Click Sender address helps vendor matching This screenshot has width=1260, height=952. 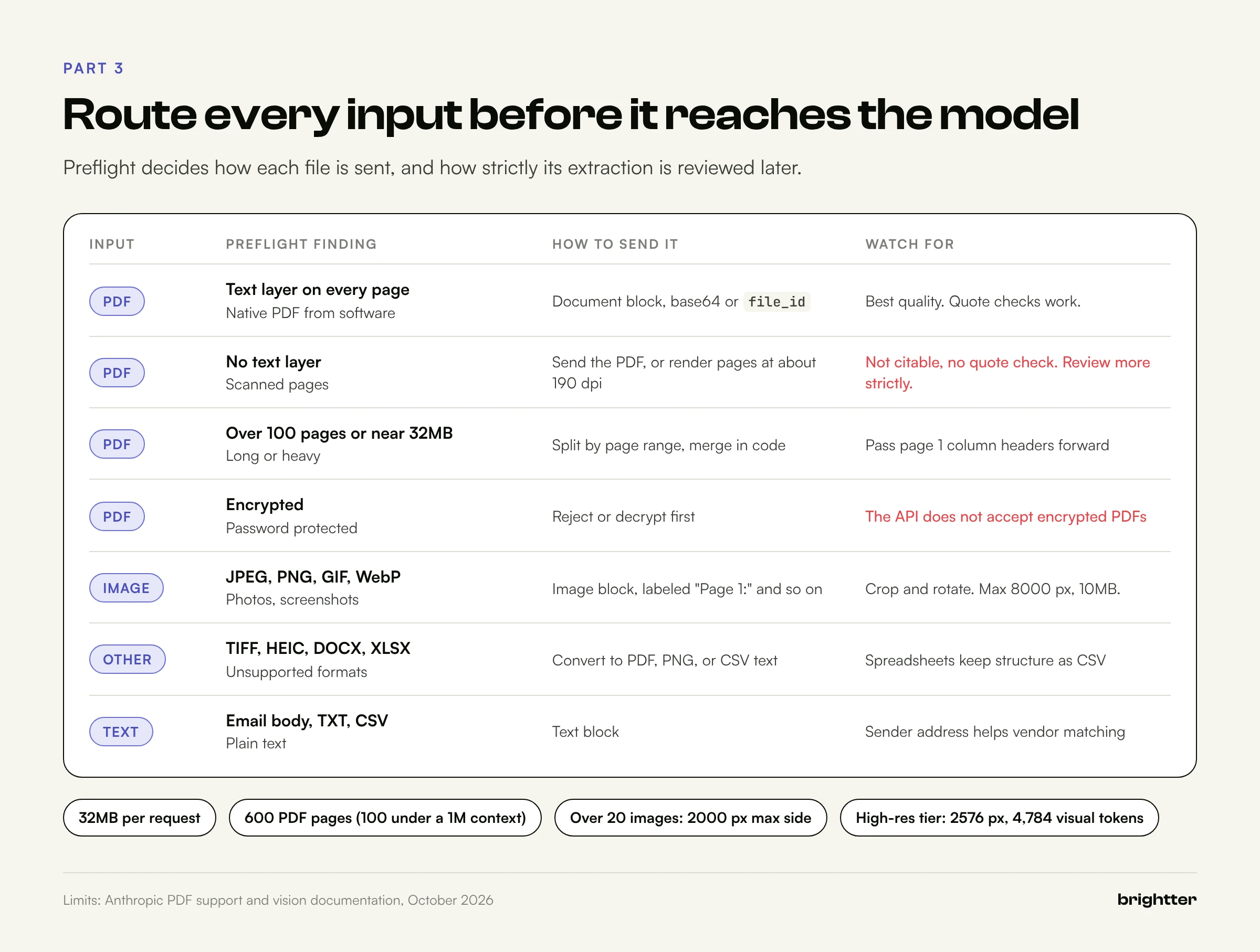point(995,732)
